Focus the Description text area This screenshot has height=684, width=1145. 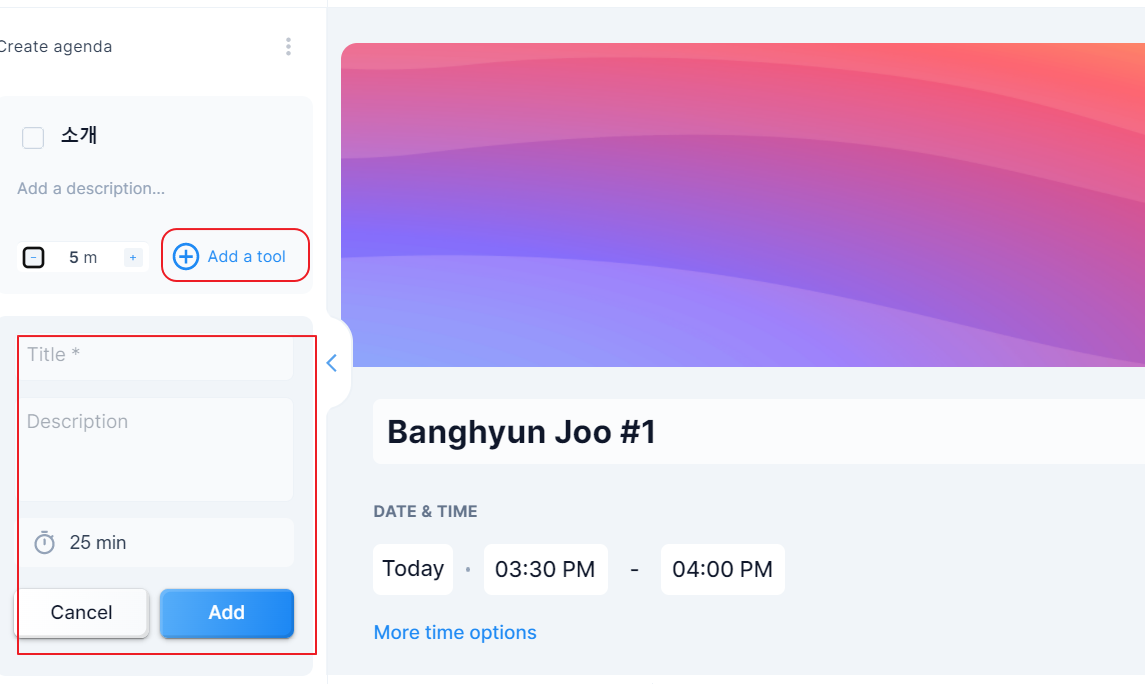[x=156, y=449]
